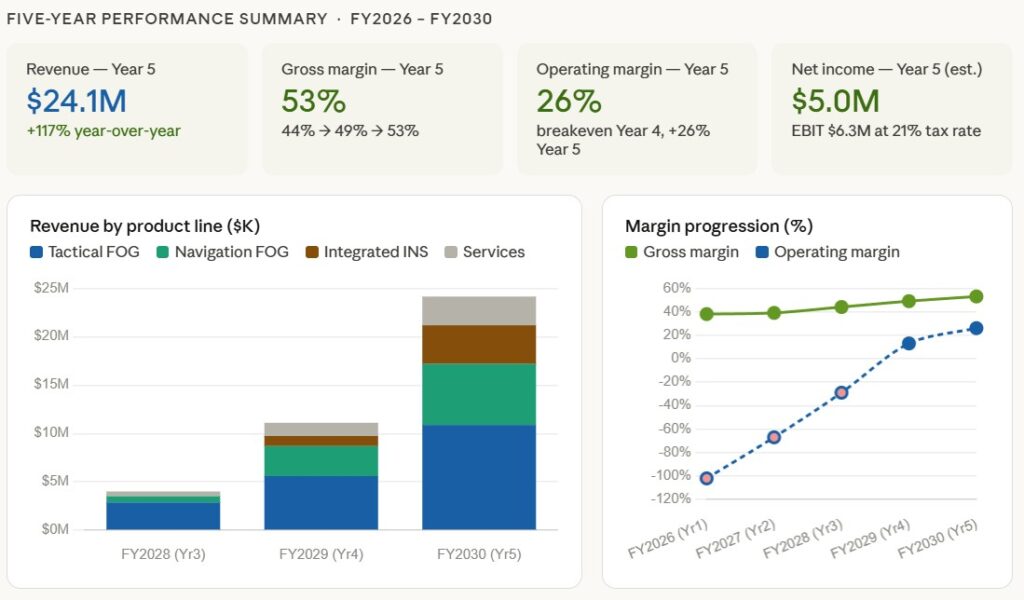Click the Integrated INS brown legend swatch
Image resolution: width=1024 pixels, height=600 pixels.
312,252
